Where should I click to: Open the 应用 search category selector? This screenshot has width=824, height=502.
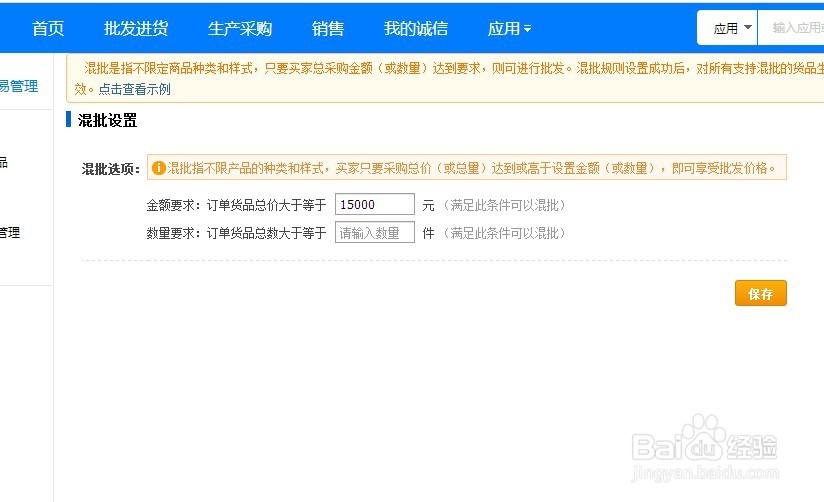coord(727,28)
